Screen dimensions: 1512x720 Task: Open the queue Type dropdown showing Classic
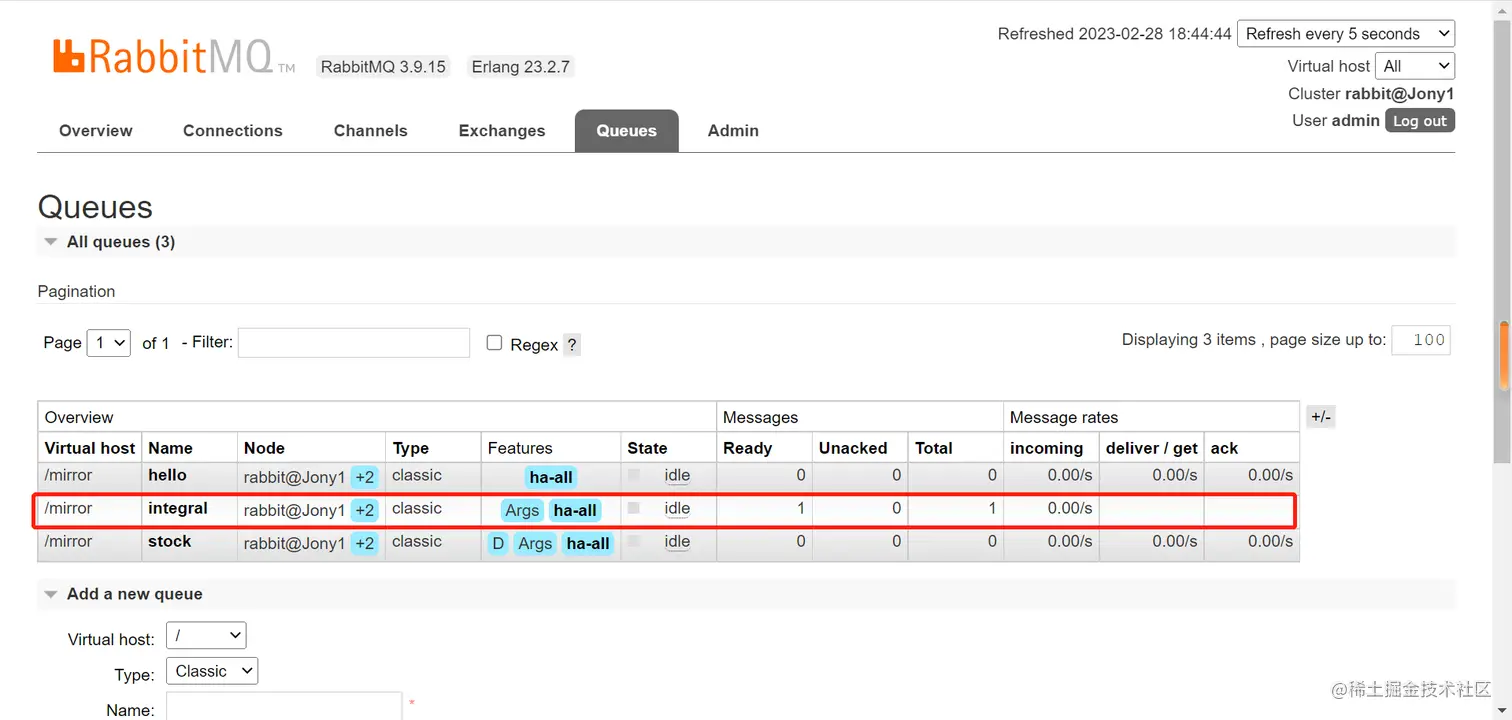tap(212, 671)
